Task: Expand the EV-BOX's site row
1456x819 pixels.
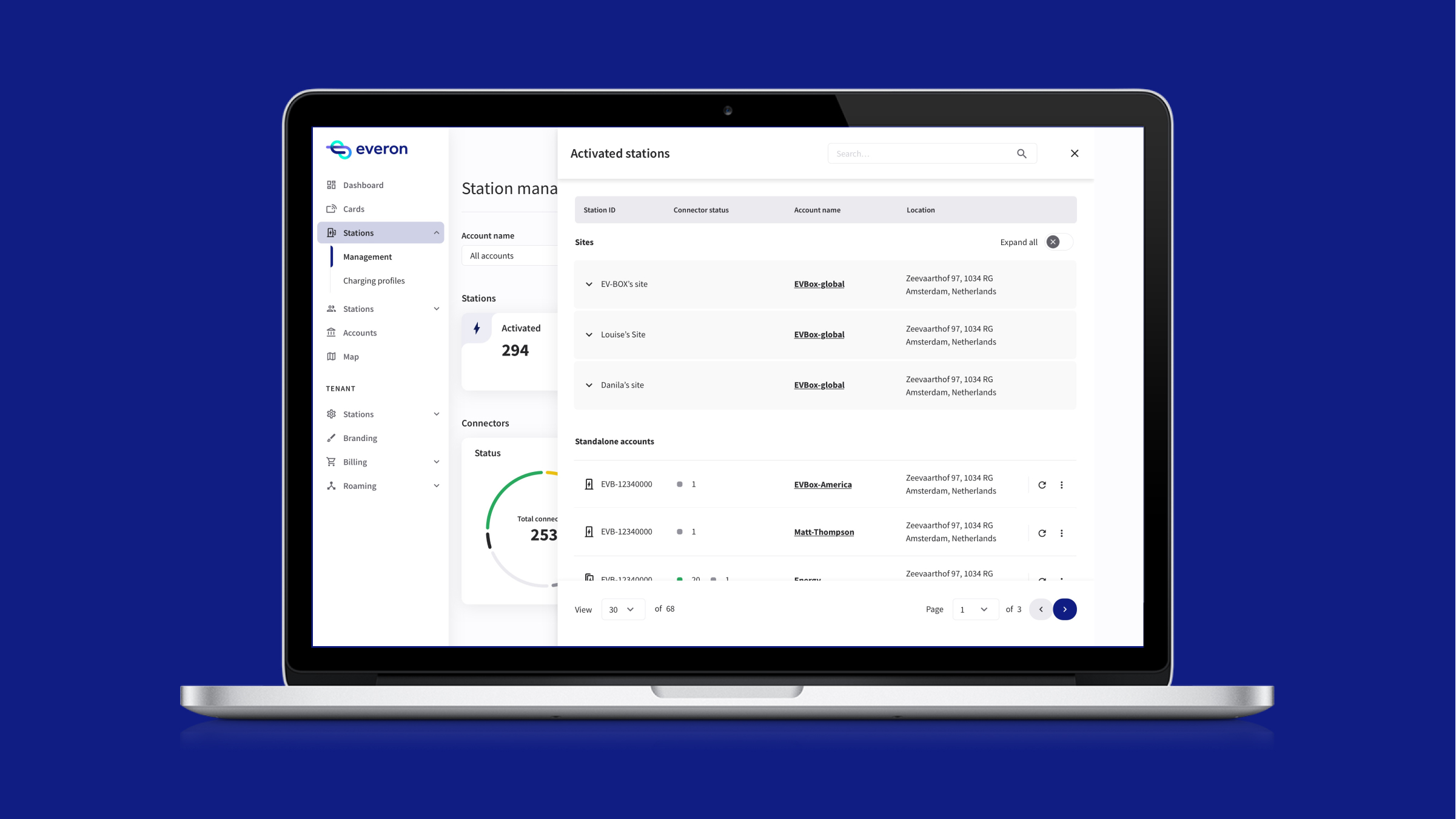Action: [589, 284]
